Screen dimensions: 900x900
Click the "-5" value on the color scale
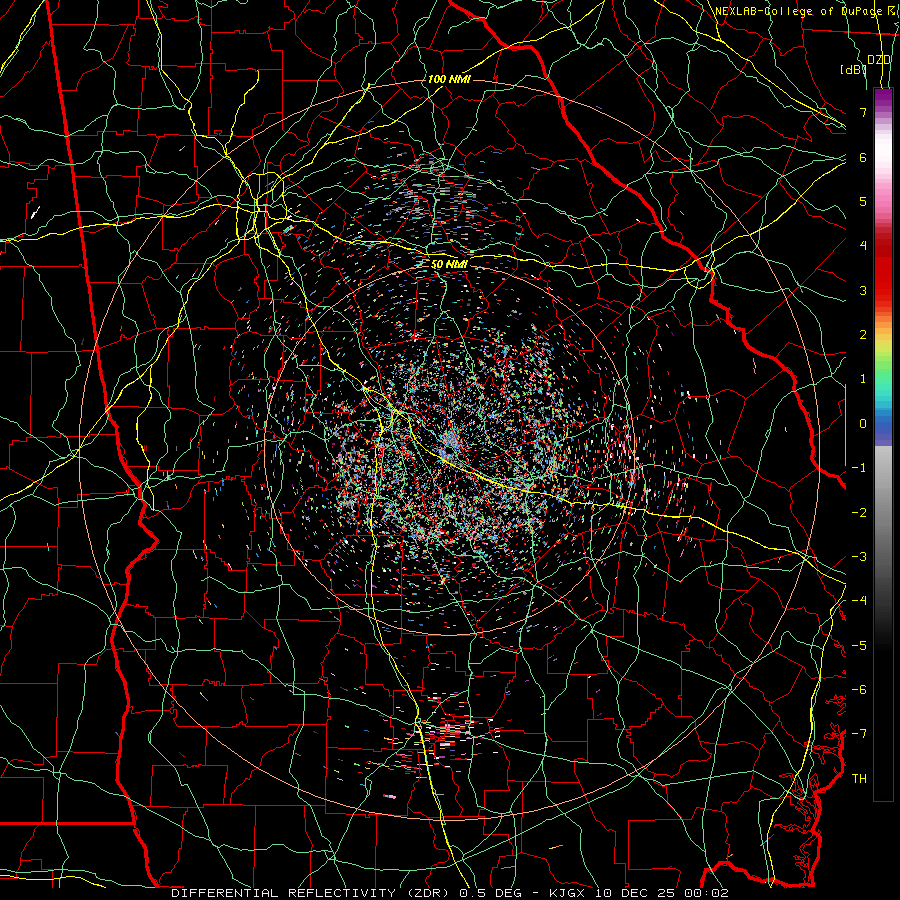pyautogui.click(x=859, y=646)
